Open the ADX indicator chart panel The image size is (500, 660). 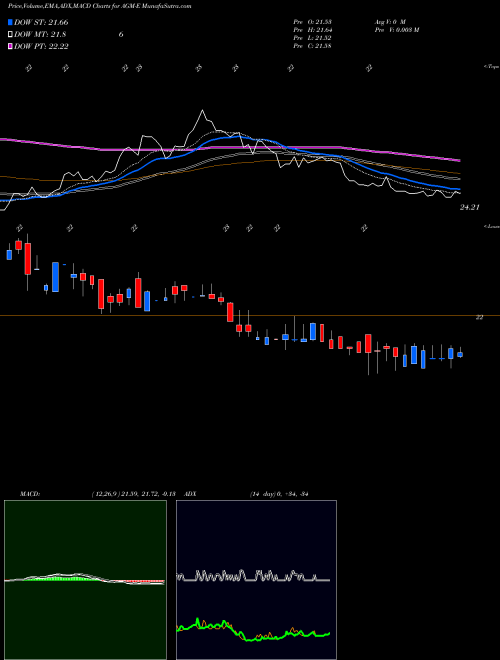(256, 580)
